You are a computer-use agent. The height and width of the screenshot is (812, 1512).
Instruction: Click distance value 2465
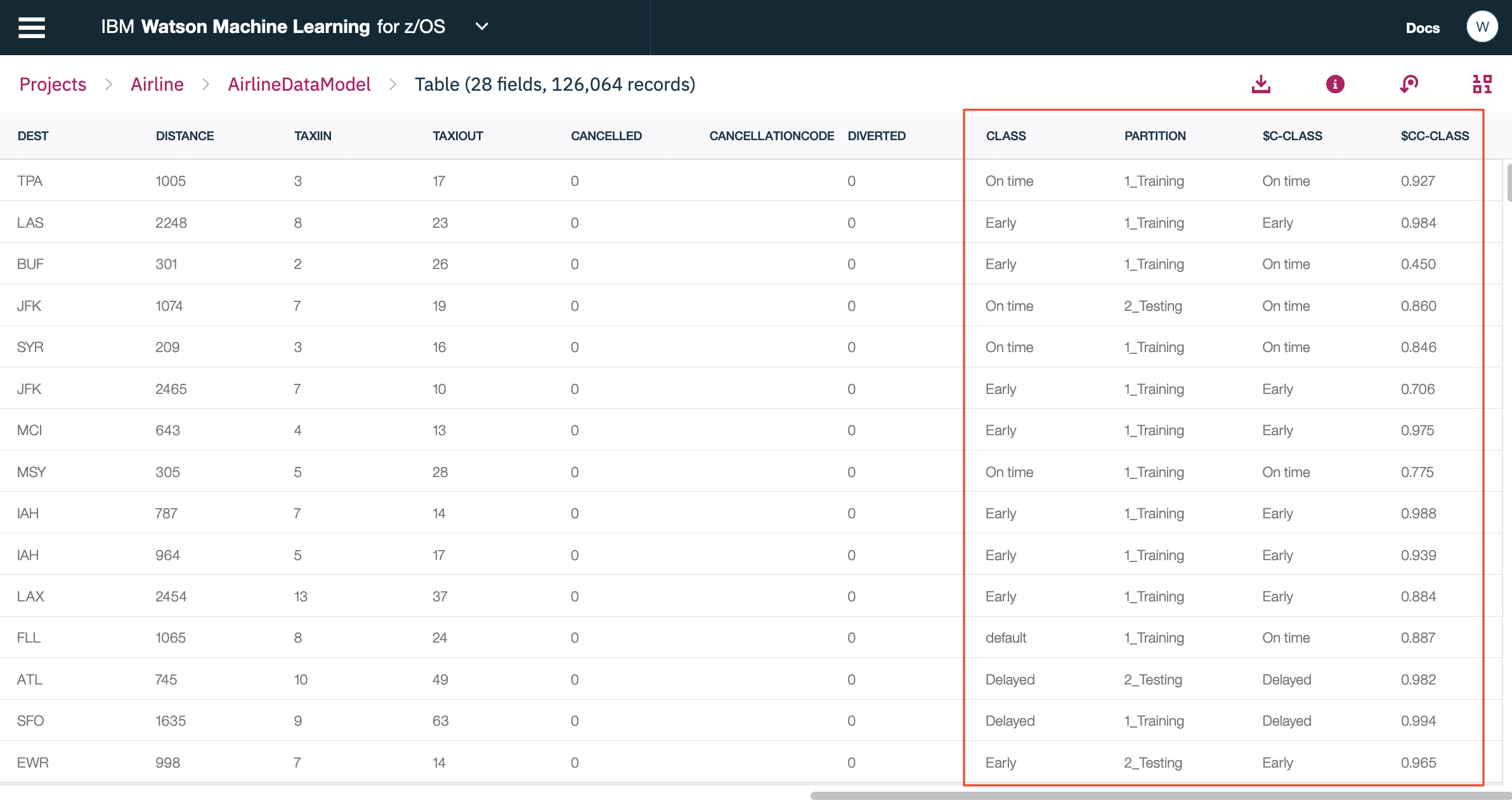171,389
